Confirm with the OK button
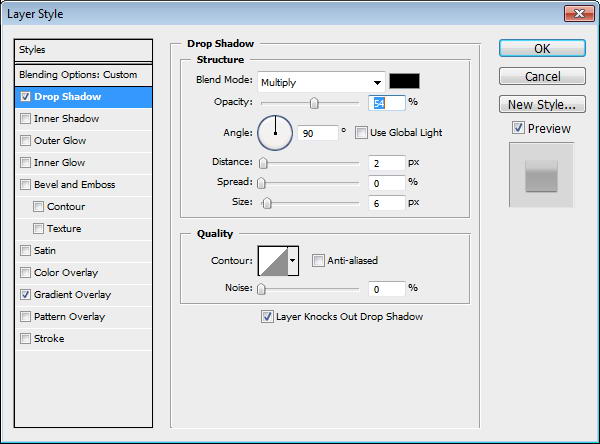Screen dimensions: 600x444 [542, 49]
